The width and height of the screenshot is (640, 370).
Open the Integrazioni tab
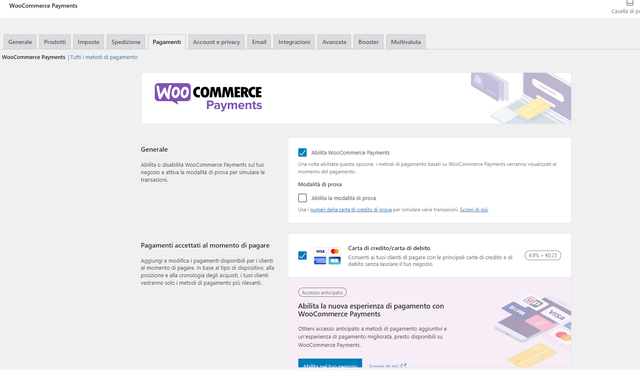pyautogui.click(x=294, y=42)
